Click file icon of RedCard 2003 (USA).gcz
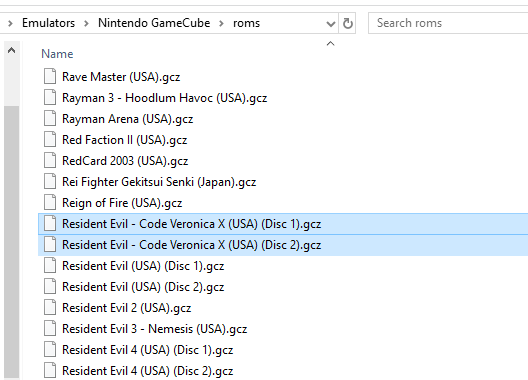This screenshot has width=528, height=380. pos(50,160)
